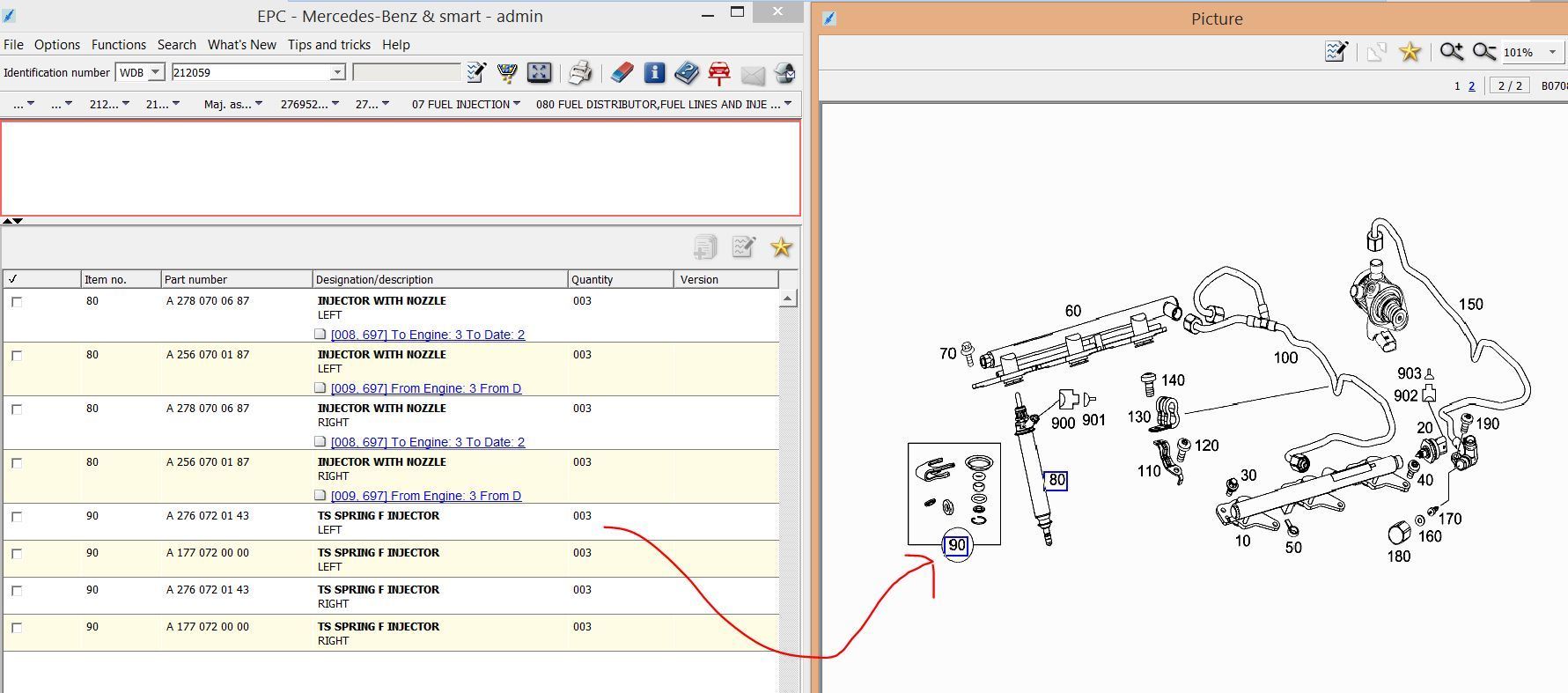Click zoom-in magnifier in Picture window

pos(1451,52)
